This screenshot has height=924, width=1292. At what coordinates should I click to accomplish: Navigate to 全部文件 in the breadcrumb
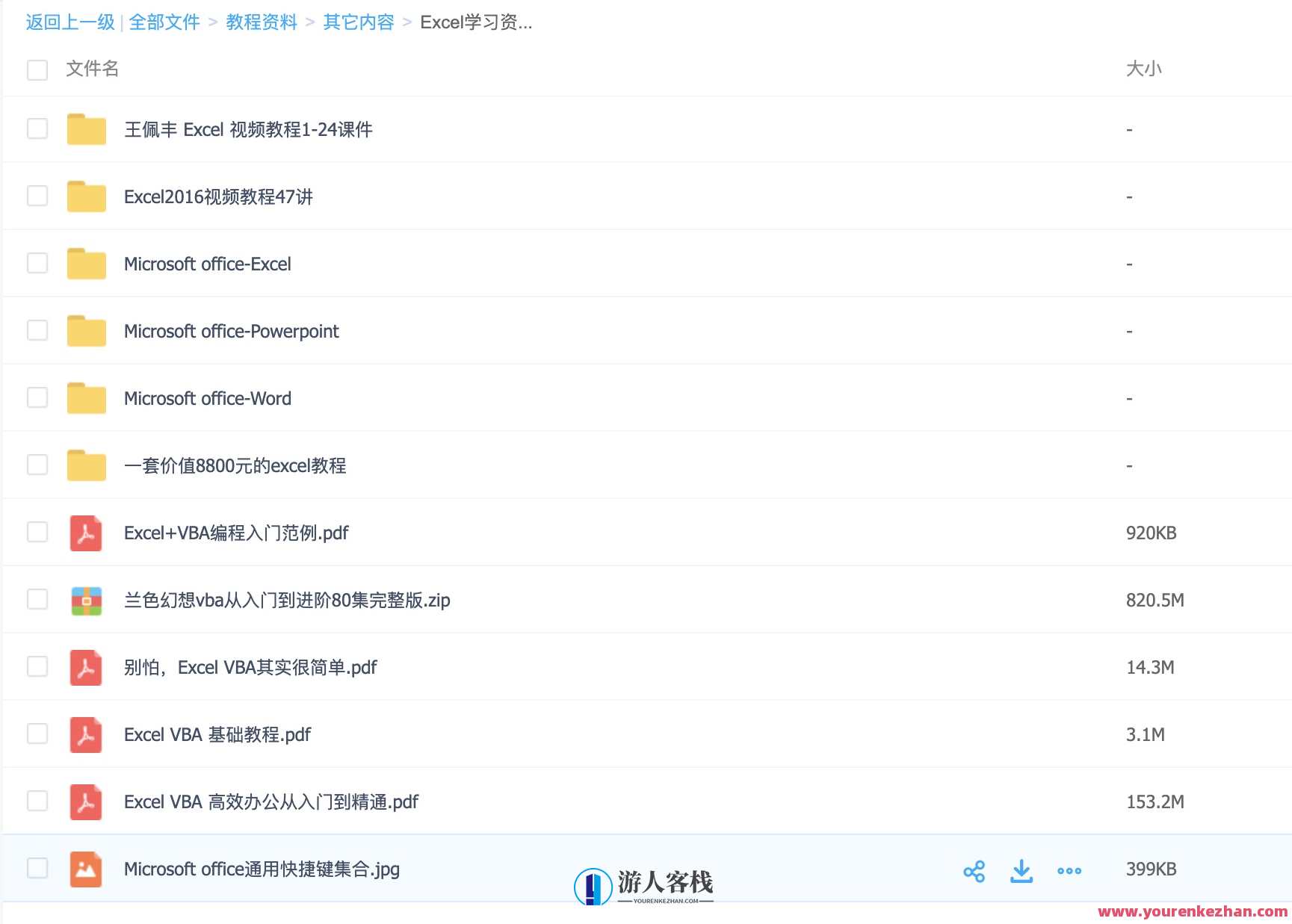coord(164,22)
